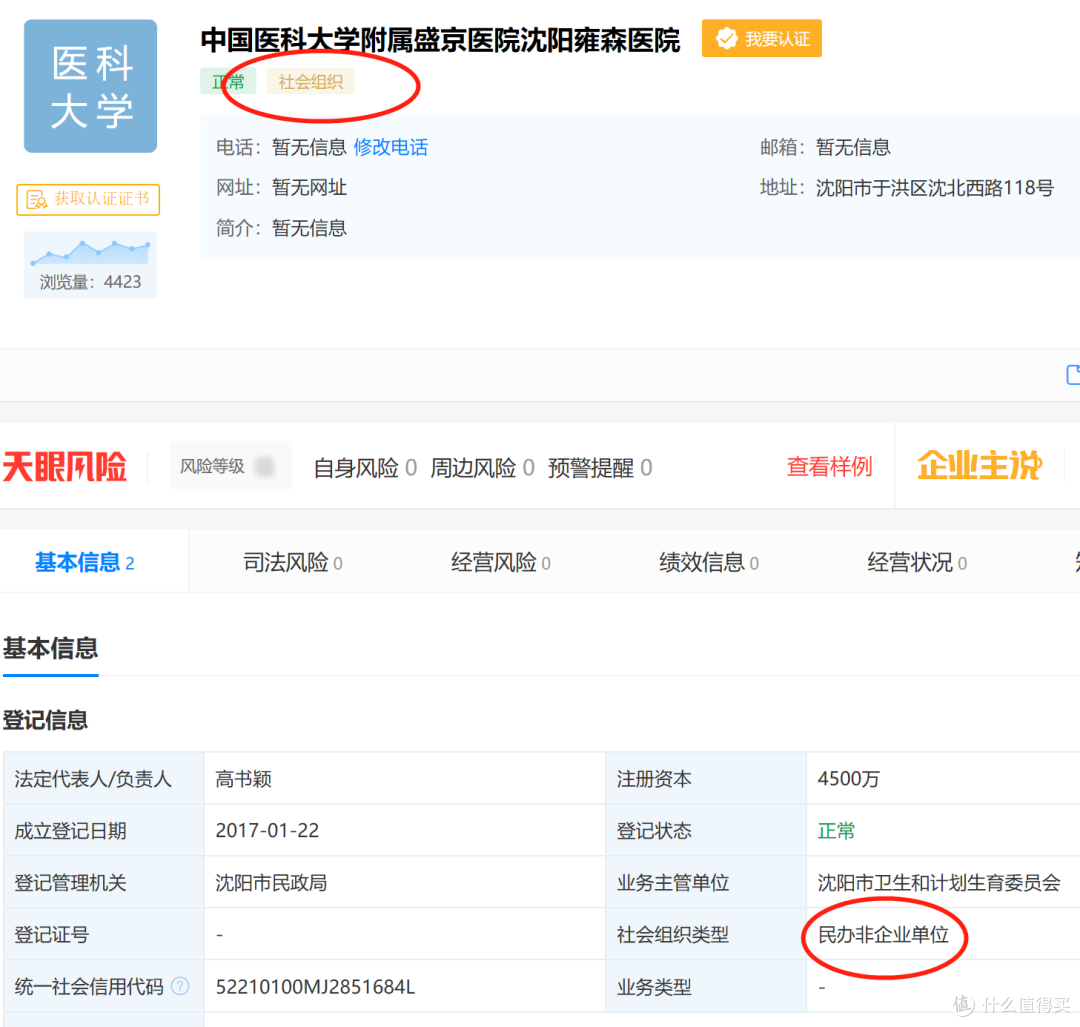Image resolution: width=1080 pixels, height=1027 pixels.
Task: Click the 修改电话 link
Action: (x=391, y=147)
